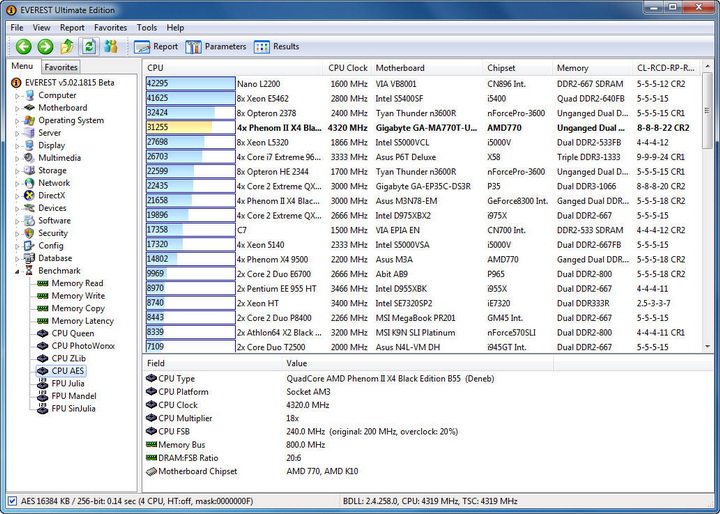Select the Multimedia icon in the tree
The height and width of the screenshot is (514, 720).
pyautogui.click(x=29, y=158)
